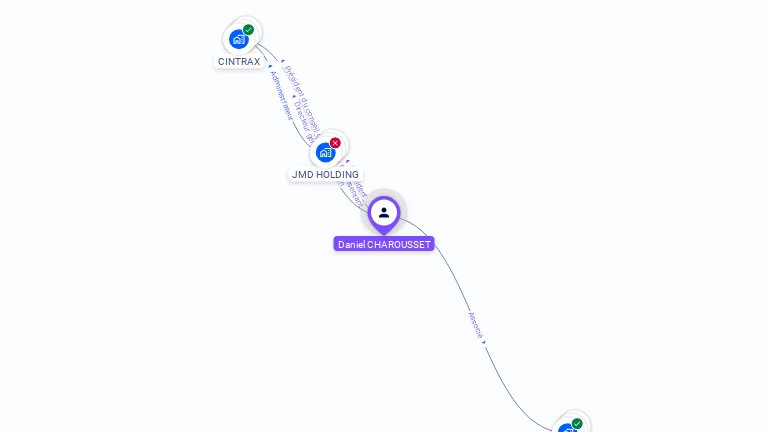Click the purple Daniel CHAROUSSET name label

(x=384, y=244)
